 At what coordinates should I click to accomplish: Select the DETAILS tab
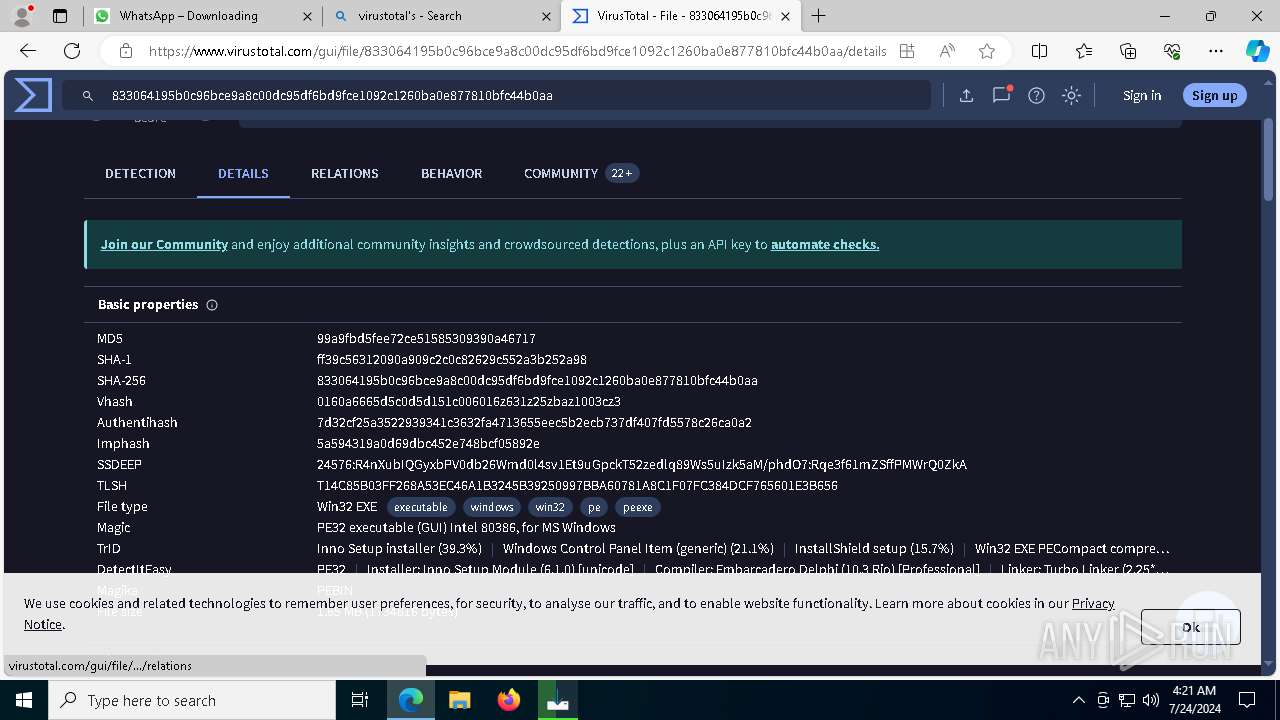[x=243, y=173]
